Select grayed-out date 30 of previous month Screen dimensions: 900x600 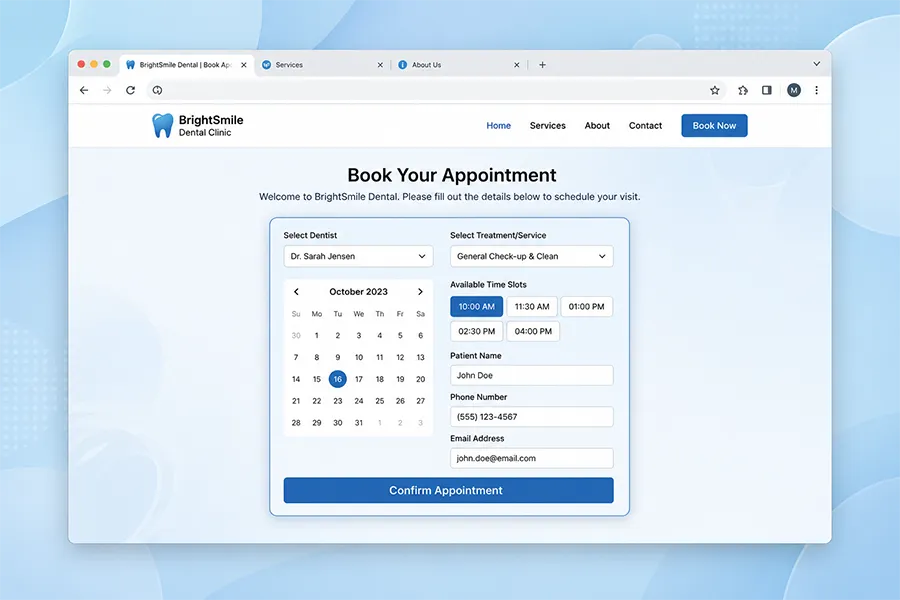click(x=296, y=335)
